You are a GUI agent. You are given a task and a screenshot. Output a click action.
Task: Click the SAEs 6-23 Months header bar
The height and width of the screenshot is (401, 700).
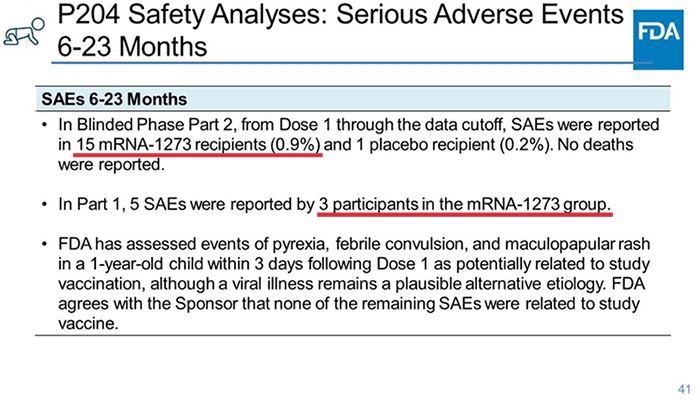coord(353,99)
